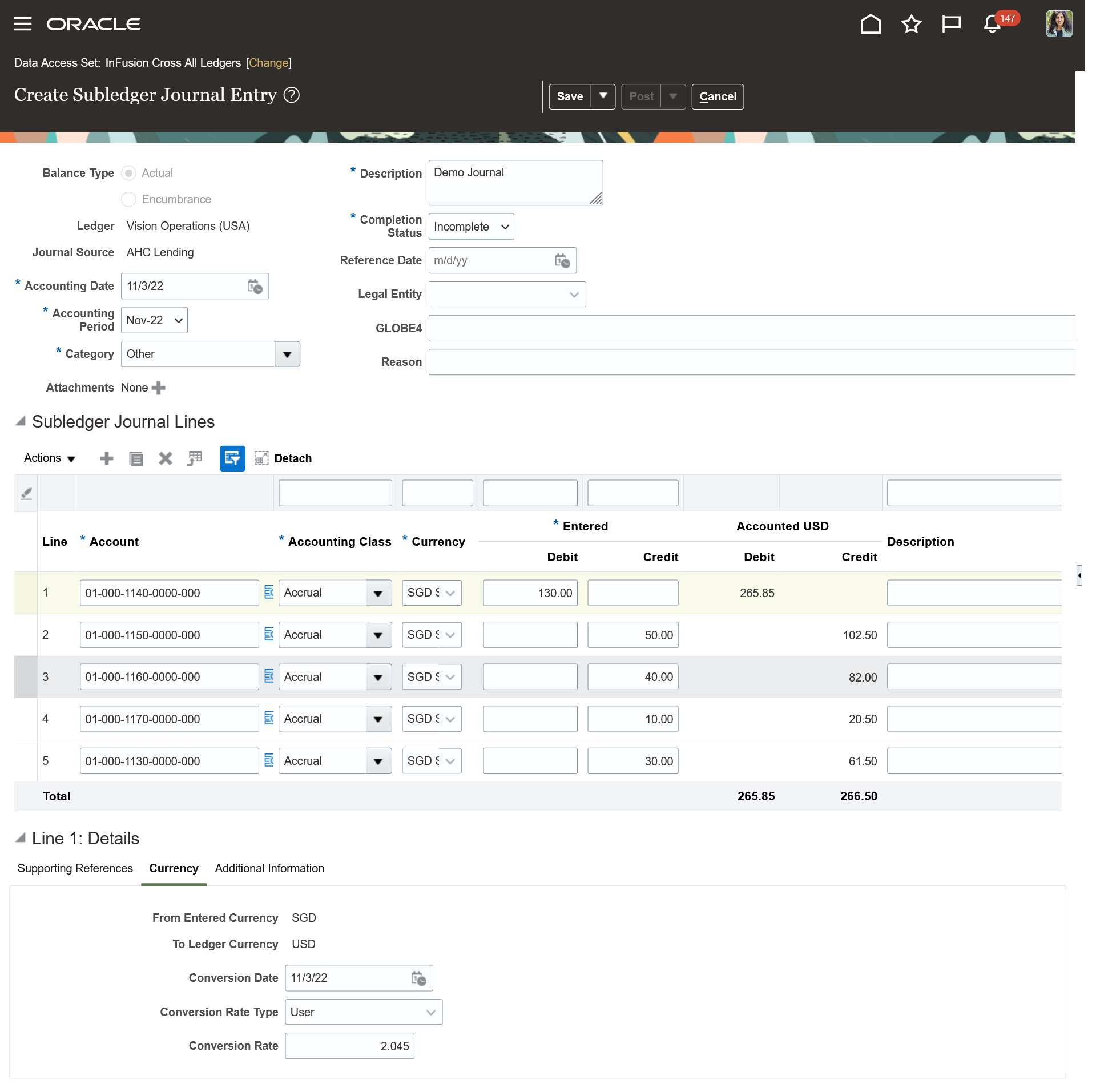Click the Cancel button
The width and height of the screenshot is (1096, 1092).
click(x=718, y=96)
